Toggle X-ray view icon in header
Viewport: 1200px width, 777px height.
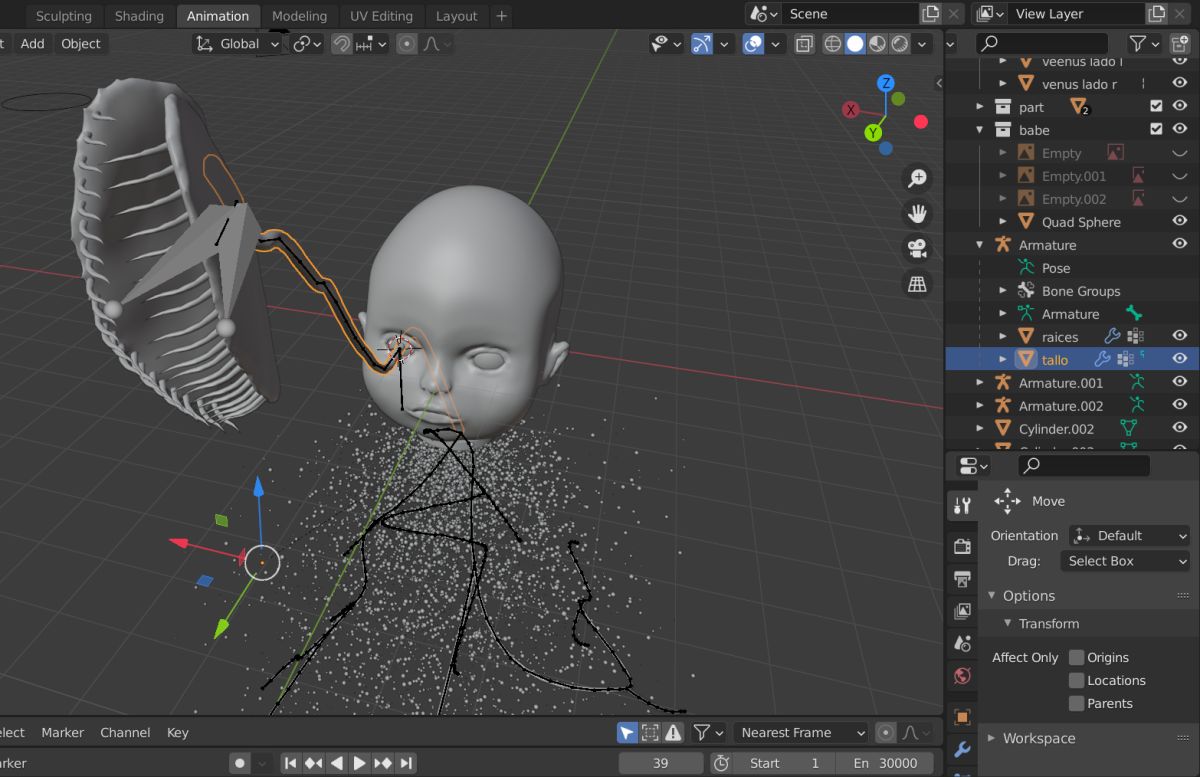pyautogui.click(x=805, y=44)
